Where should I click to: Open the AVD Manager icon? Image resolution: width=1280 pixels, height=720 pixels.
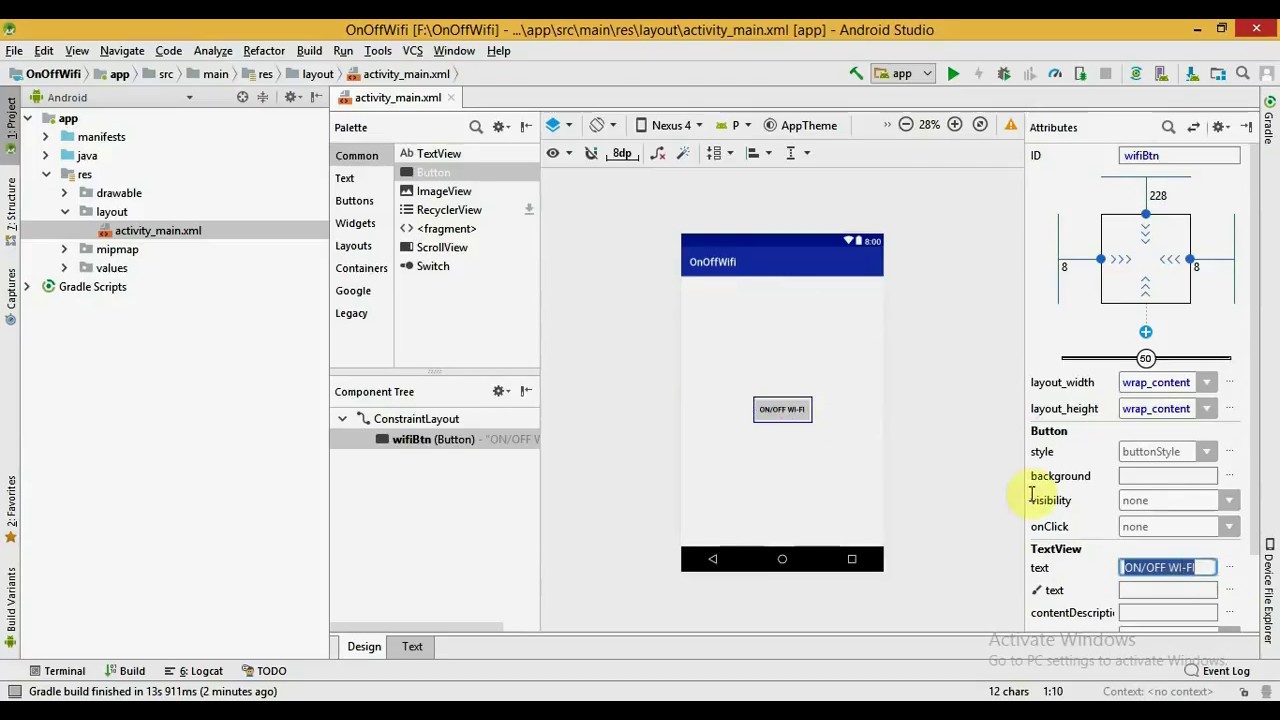pyautogui.click(x=1163, y=73)
